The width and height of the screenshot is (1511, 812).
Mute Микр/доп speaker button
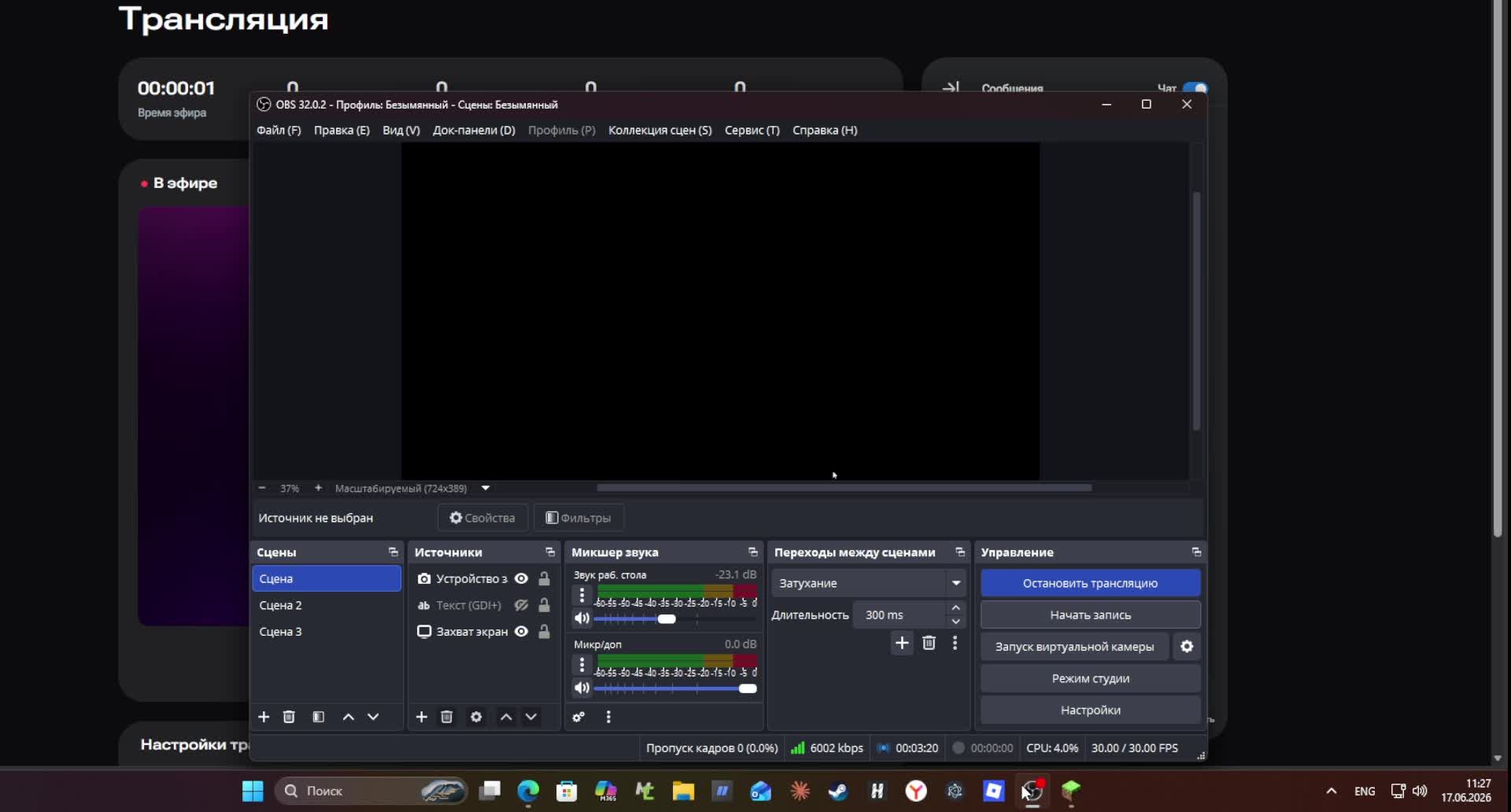[582, 688]
